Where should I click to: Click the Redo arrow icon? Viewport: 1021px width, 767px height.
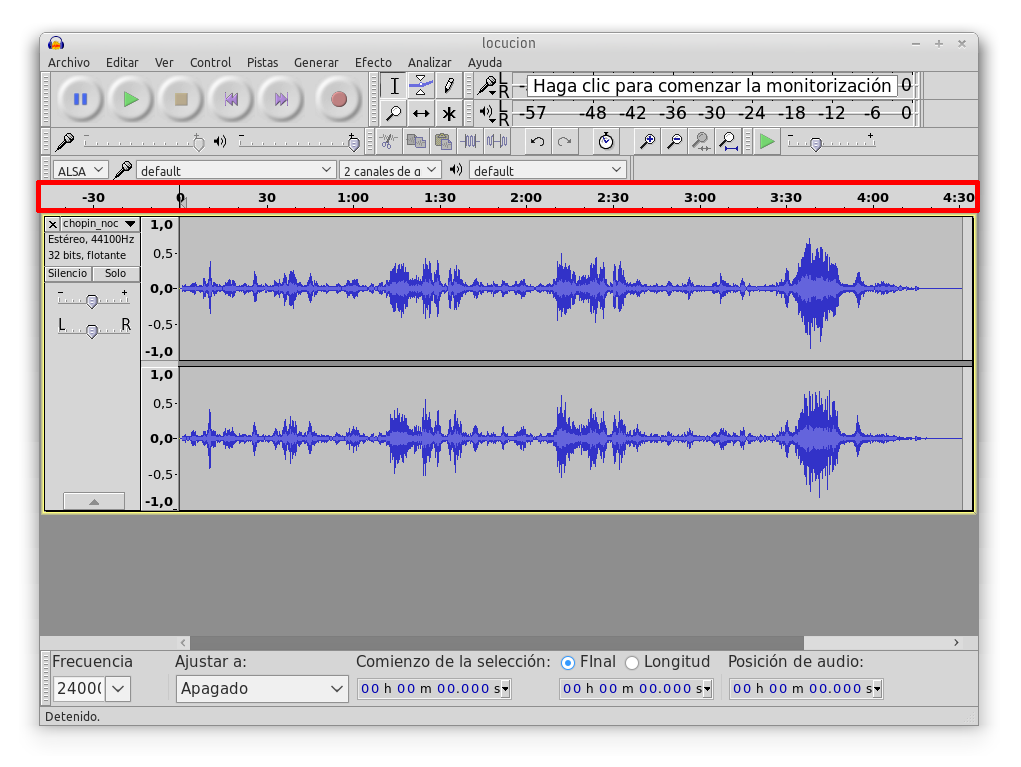[565, 141]
